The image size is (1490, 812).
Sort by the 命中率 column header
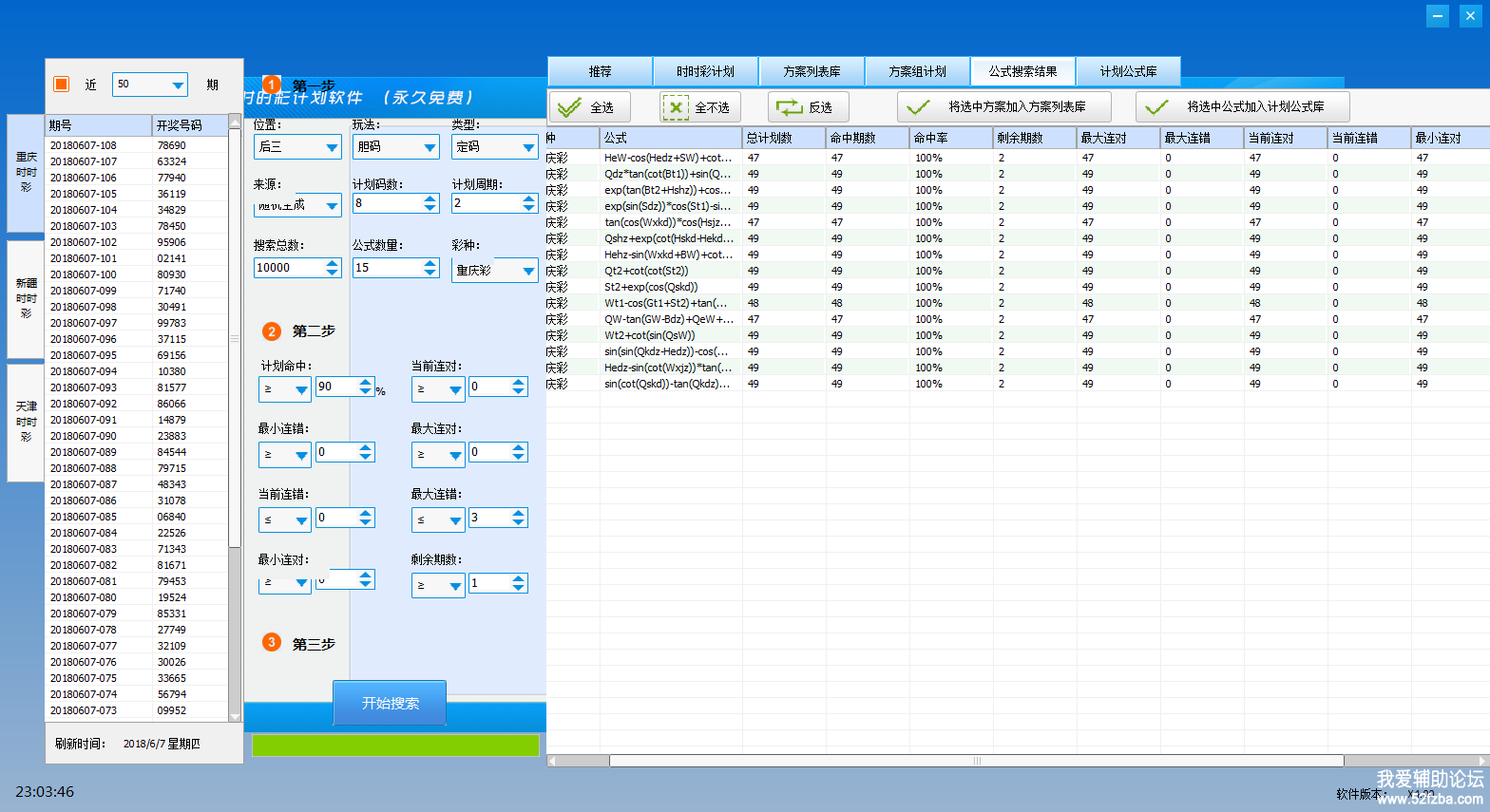coord(950,138)
